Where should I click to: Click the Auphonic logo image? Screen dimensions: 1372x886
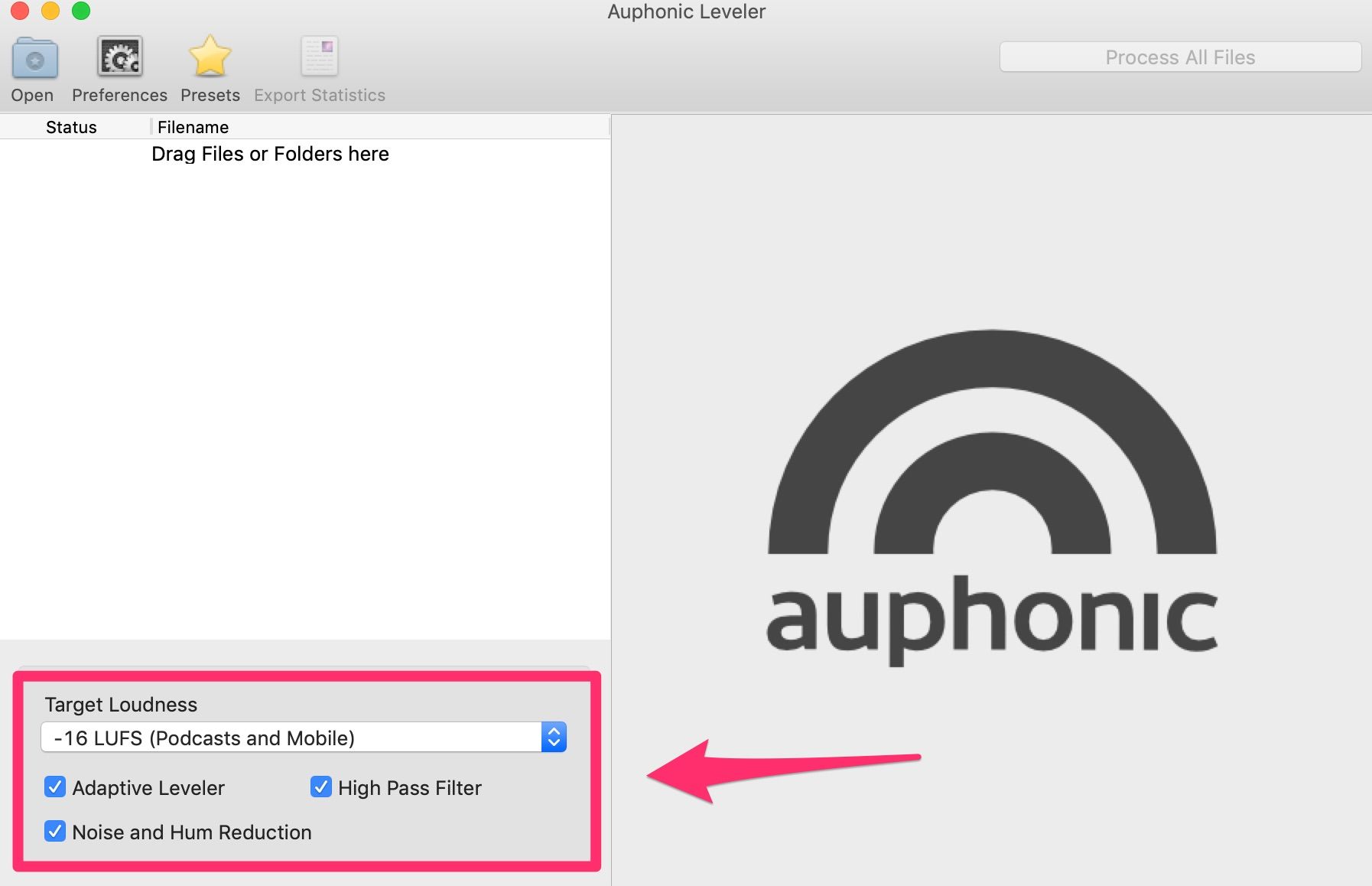992,497
